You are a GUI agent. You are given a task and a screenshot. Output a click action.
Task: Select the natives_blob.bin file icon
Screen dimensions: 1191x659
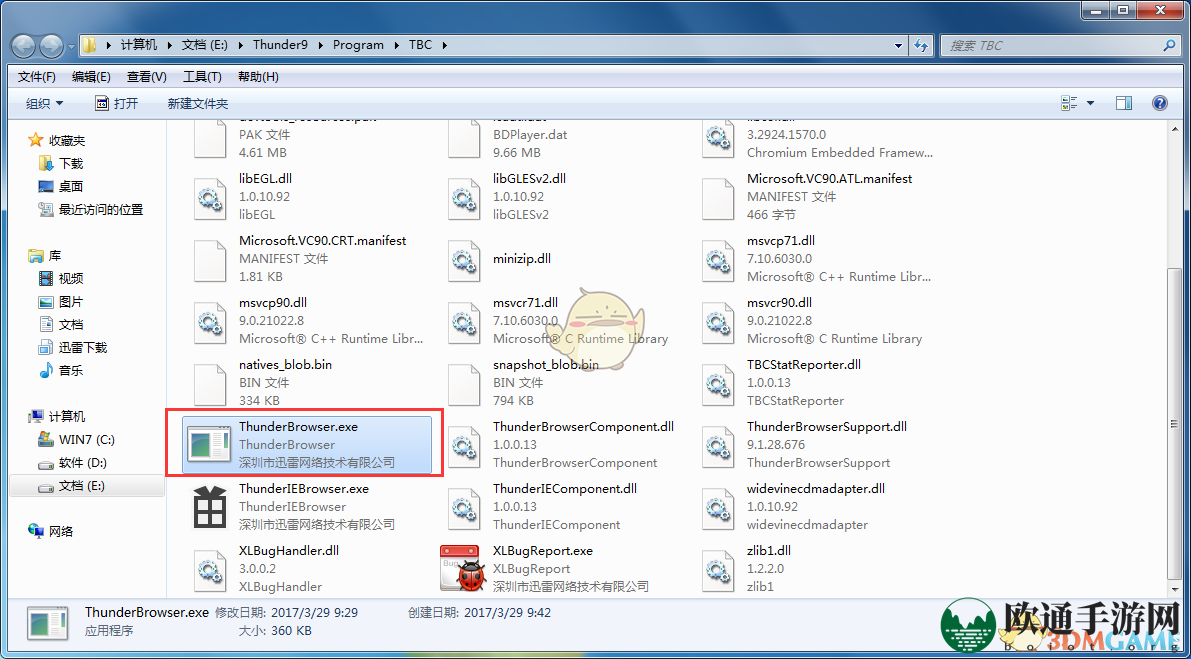(x=209, y=383)
